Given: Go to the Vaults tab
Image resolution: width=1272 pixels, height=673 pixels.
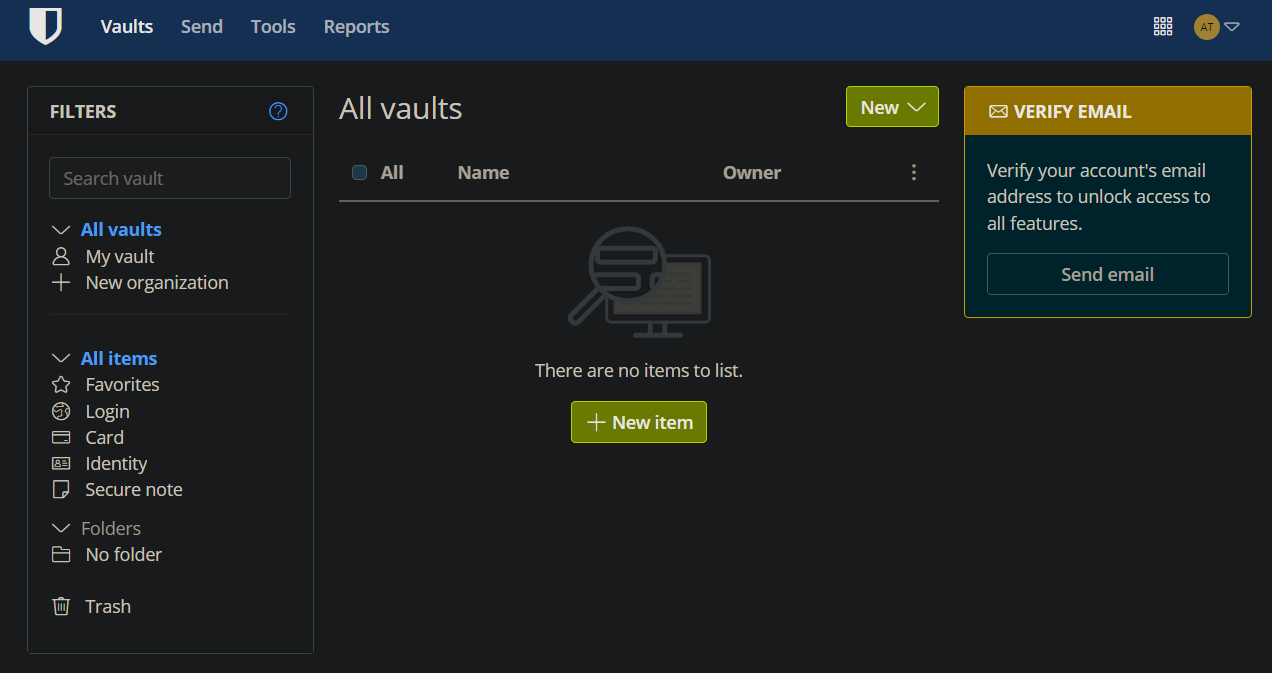Looking at the screenshot, I should tap(127, 27).
